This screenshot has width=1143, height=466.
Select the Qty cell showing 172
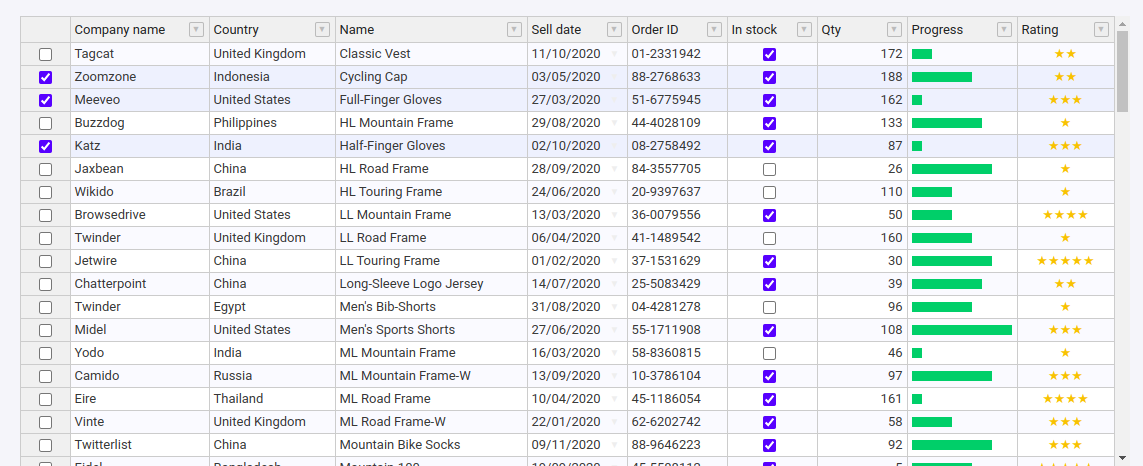click(862, 54)
